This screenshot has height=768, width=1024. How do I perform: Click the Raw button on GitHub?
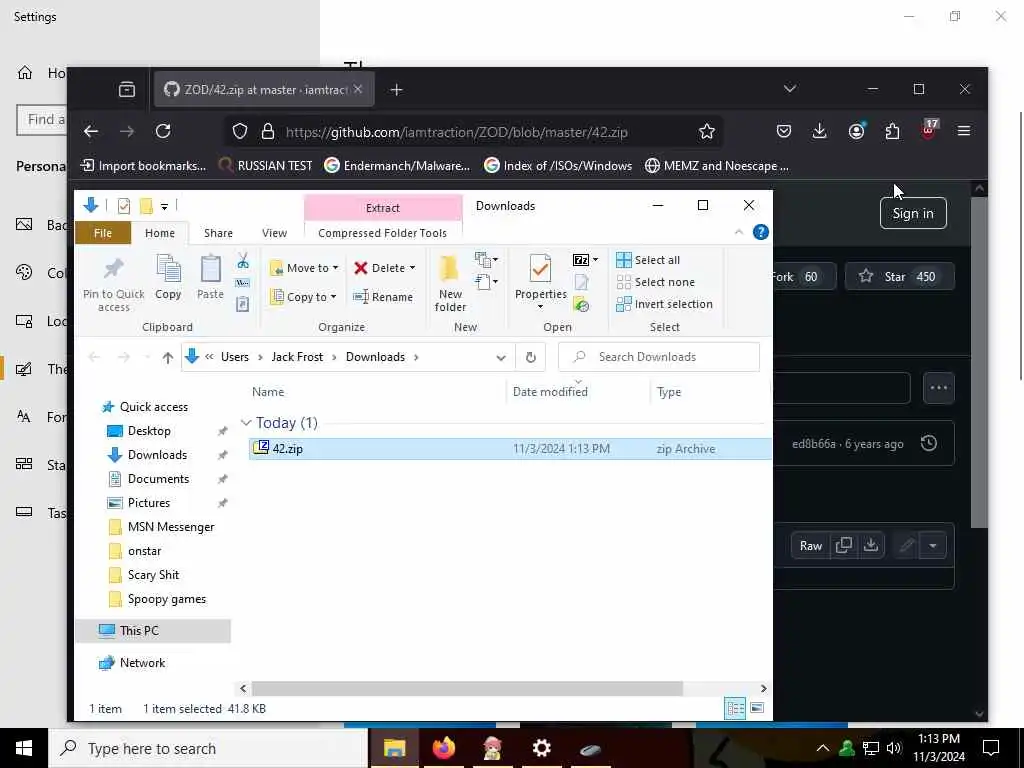click(811, 545)
